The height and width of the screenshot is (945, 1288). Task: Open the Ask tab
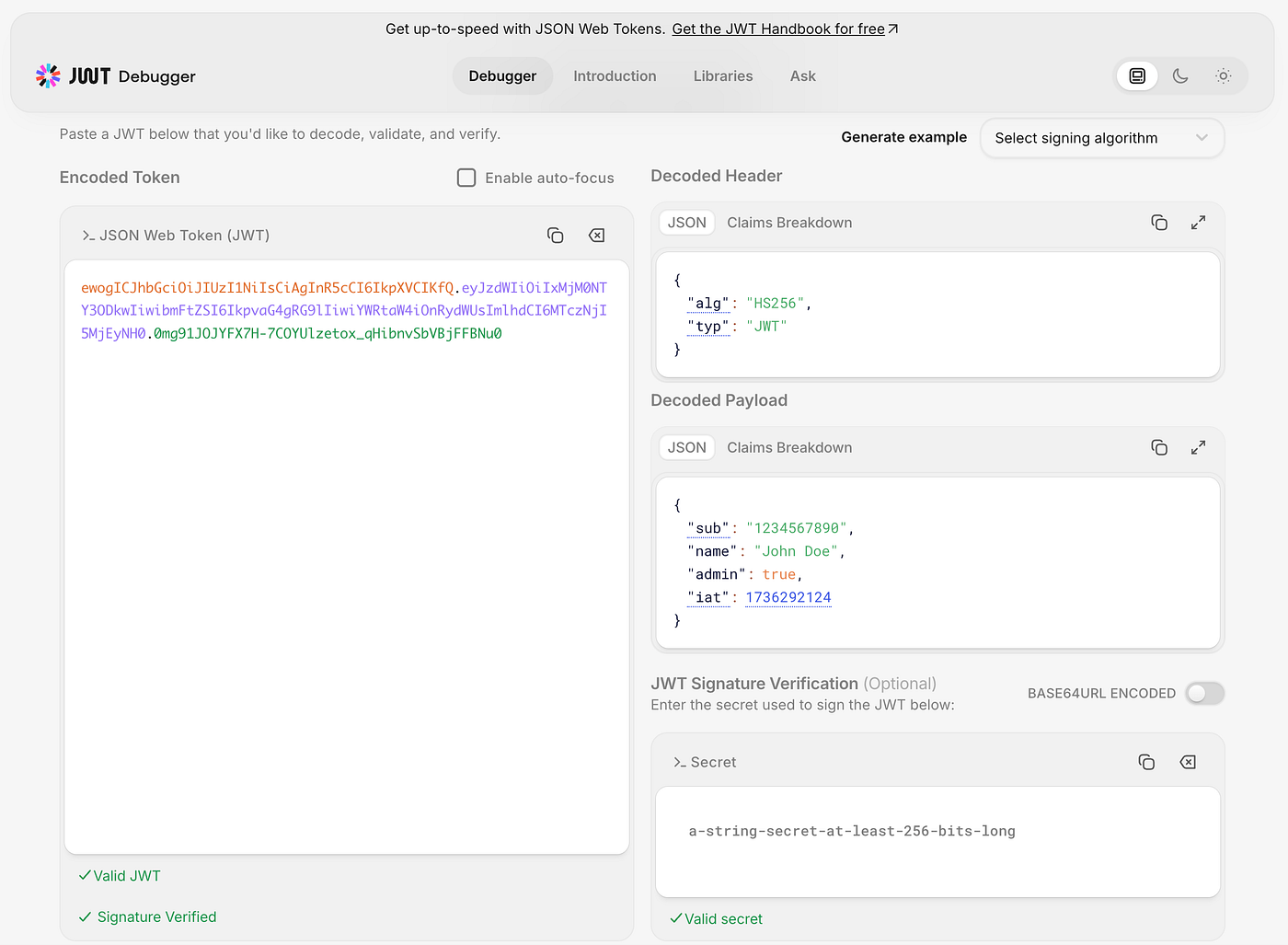[x=803, y=76]
